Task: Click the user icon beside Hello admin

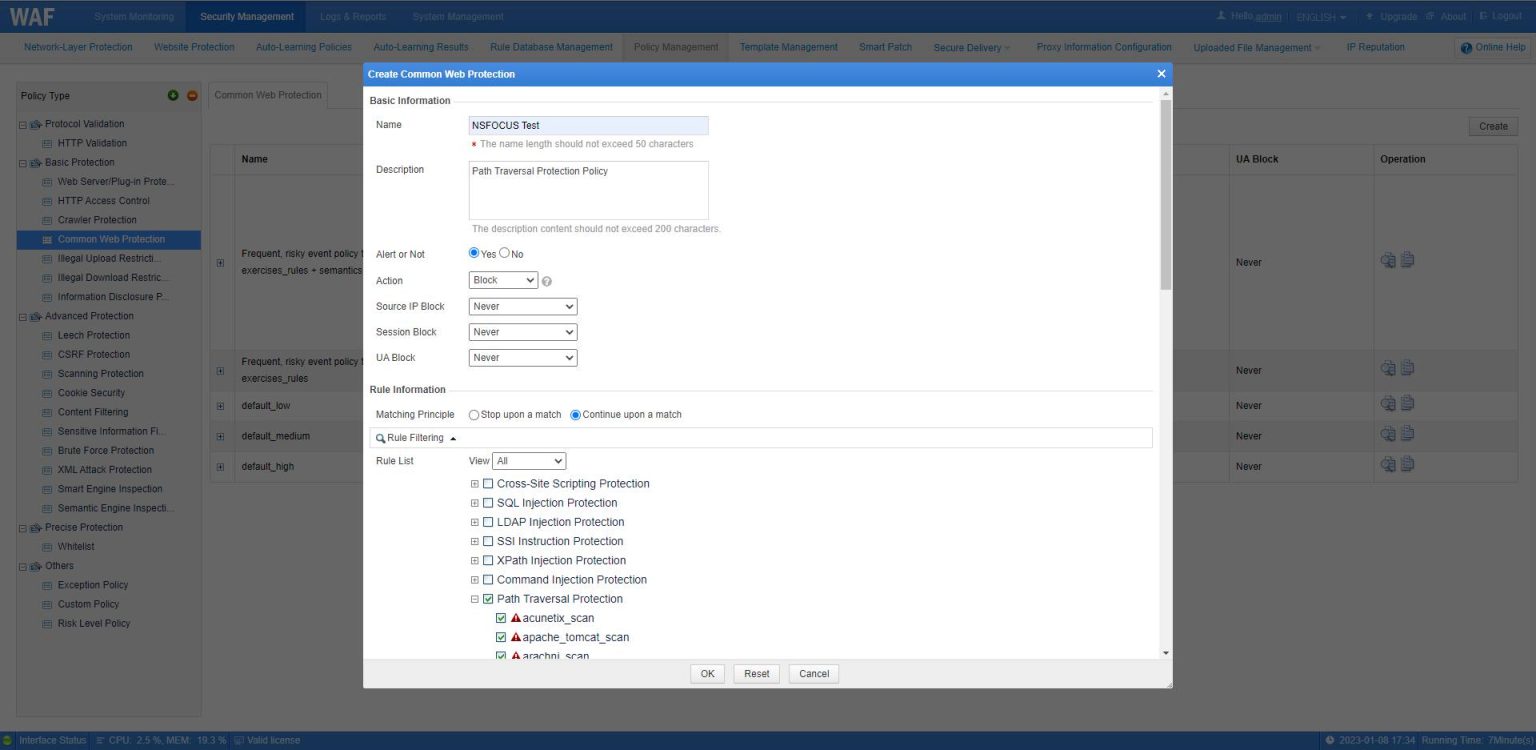Action: tap(1222, 15)
